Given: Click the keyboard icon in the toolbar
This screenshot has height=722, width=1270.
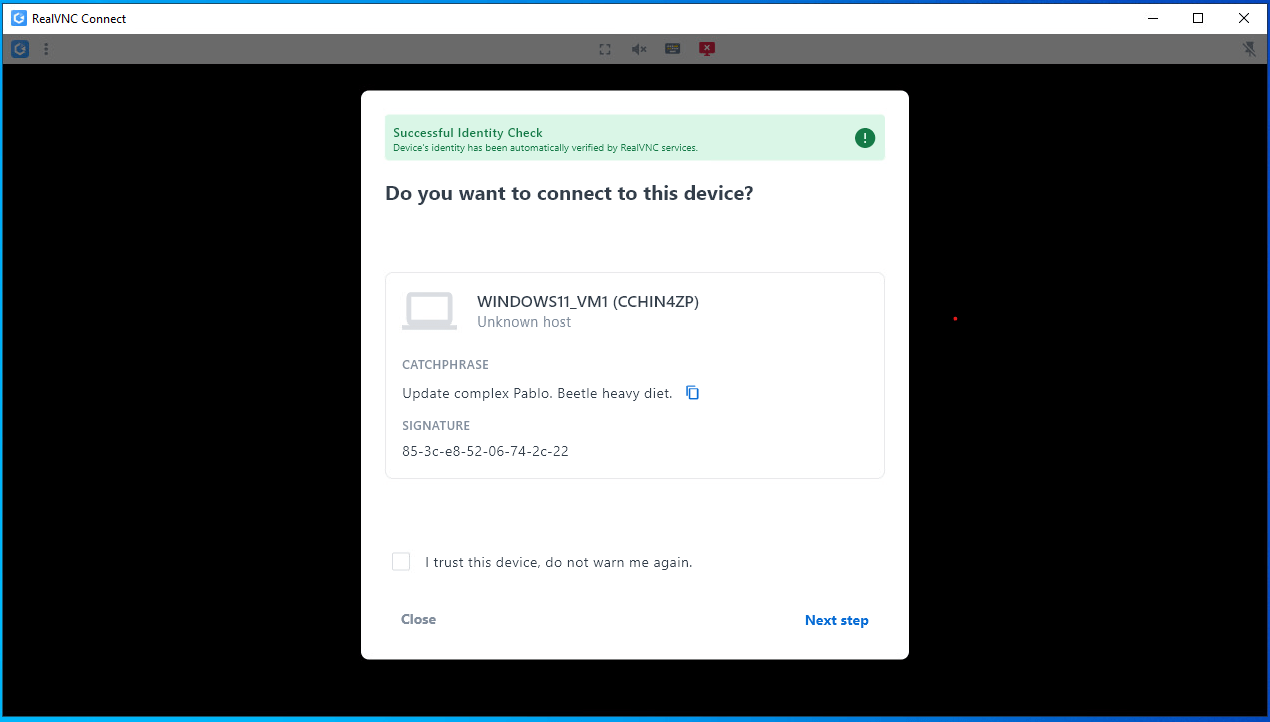Looking at the screenshot, I should [x=673, y=49].
